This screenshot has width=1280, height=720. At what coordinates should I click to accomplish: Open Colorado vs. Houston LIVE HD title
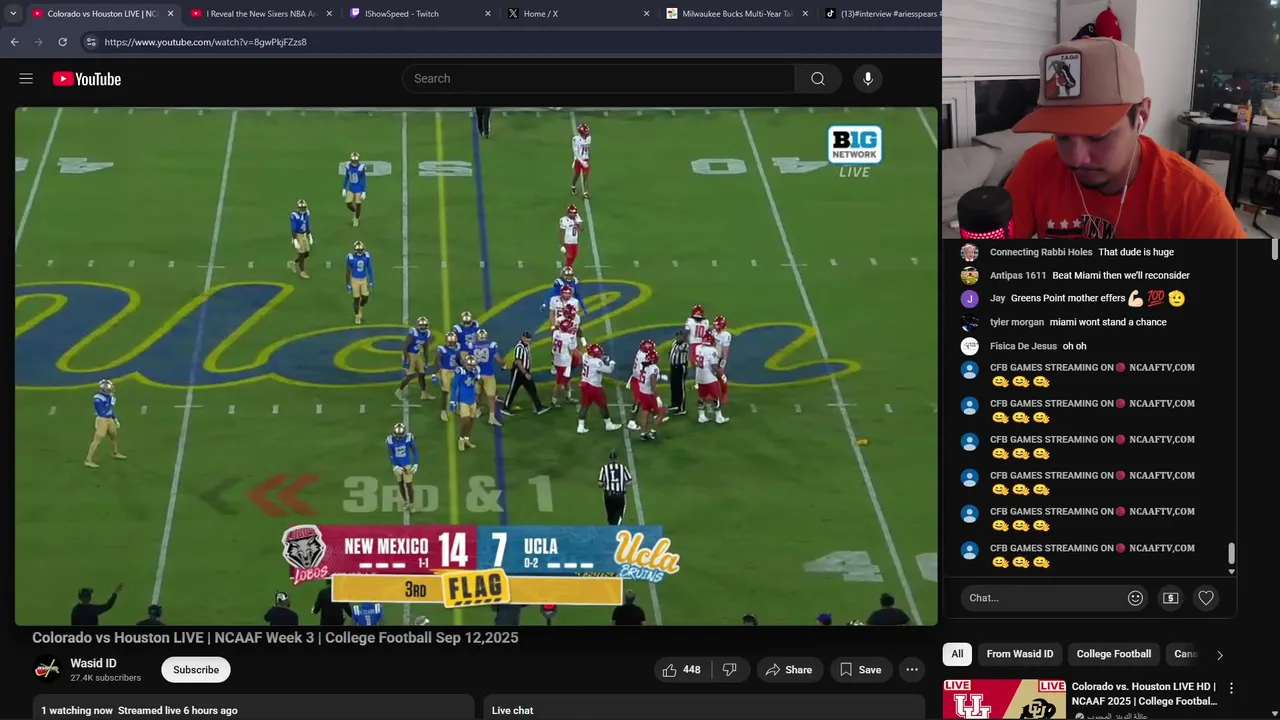click(x=1144, y=694)
